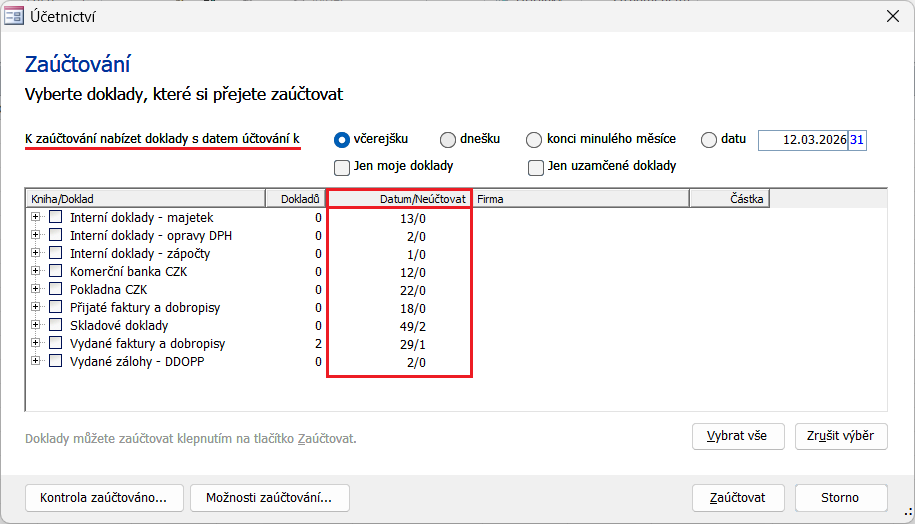Click the 'Zrušit výběr' button
This screenshot has height=524, width=915.
tap(841, 436)
